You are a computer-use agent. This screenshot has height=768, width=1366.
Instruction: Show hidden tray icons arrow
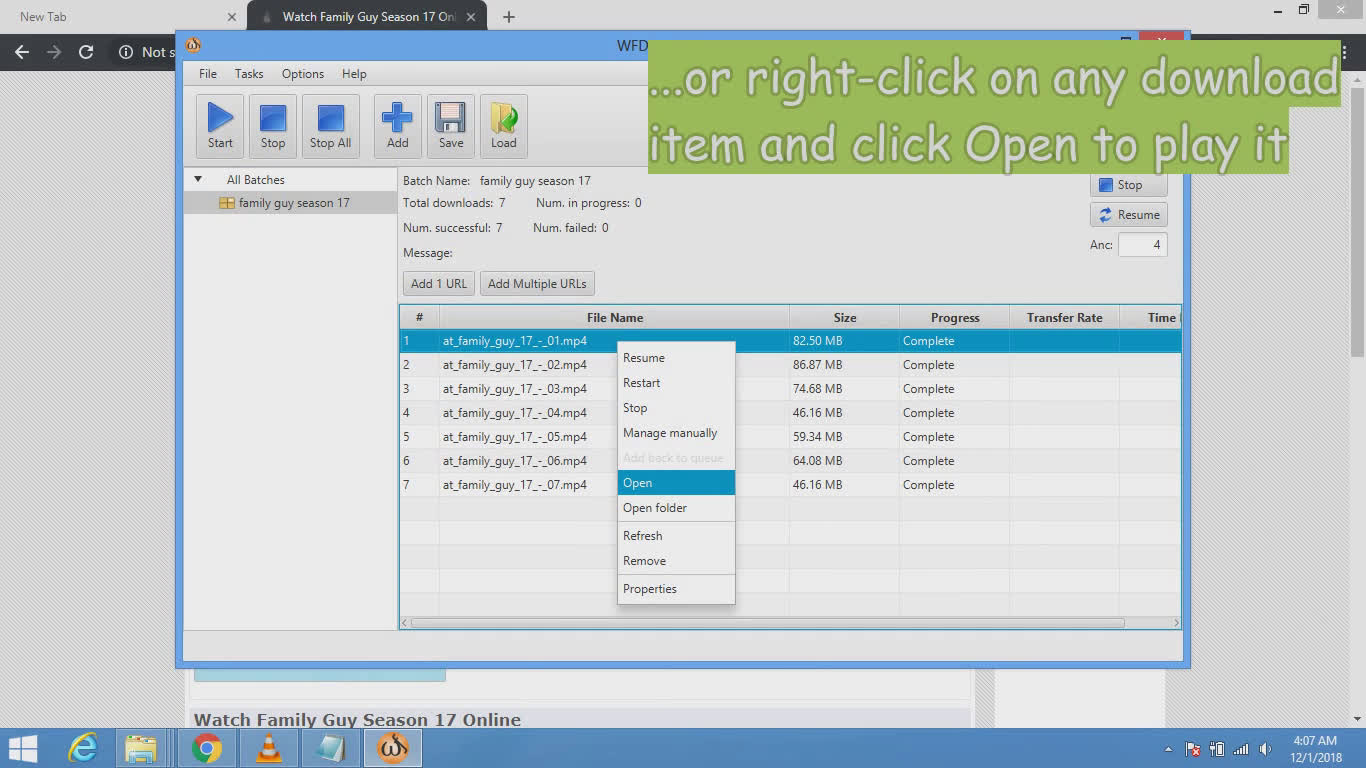tap(1168, 749)
